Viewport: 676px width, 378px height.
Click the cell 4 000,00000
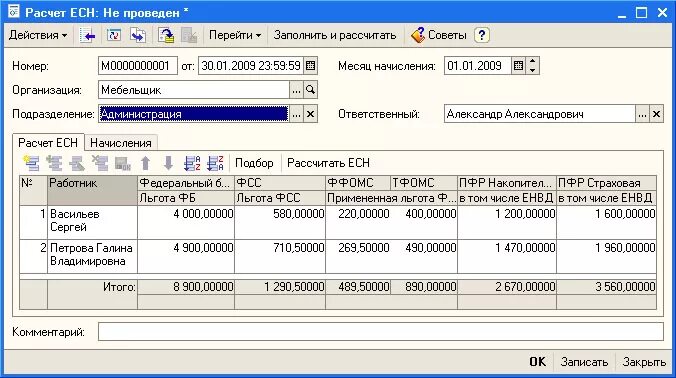pos(186,222)
